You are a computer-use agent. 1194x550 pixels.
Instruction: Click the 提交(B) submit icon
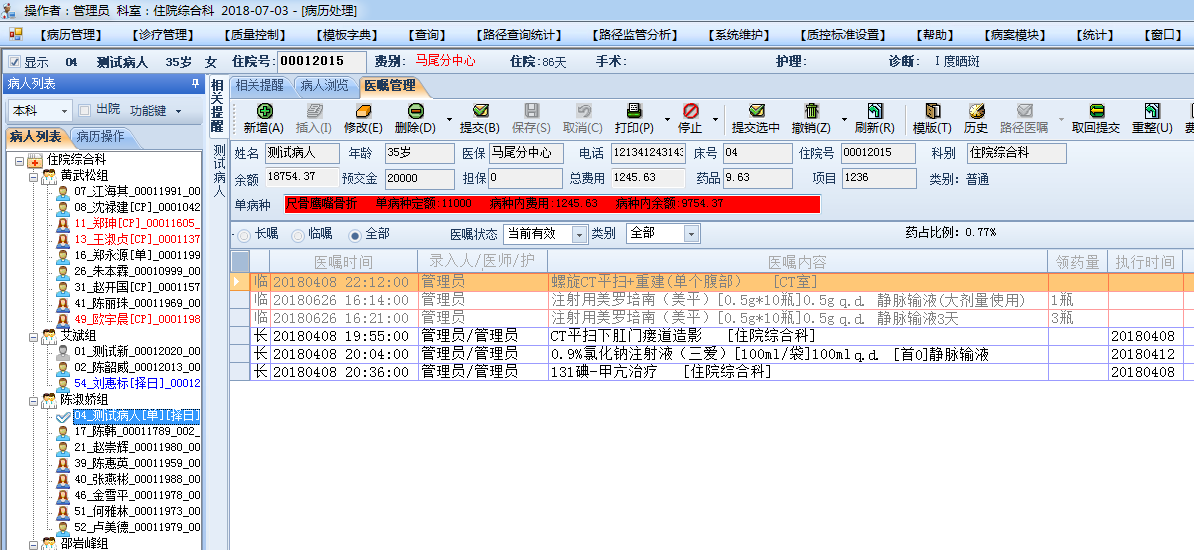pos(480,111)
